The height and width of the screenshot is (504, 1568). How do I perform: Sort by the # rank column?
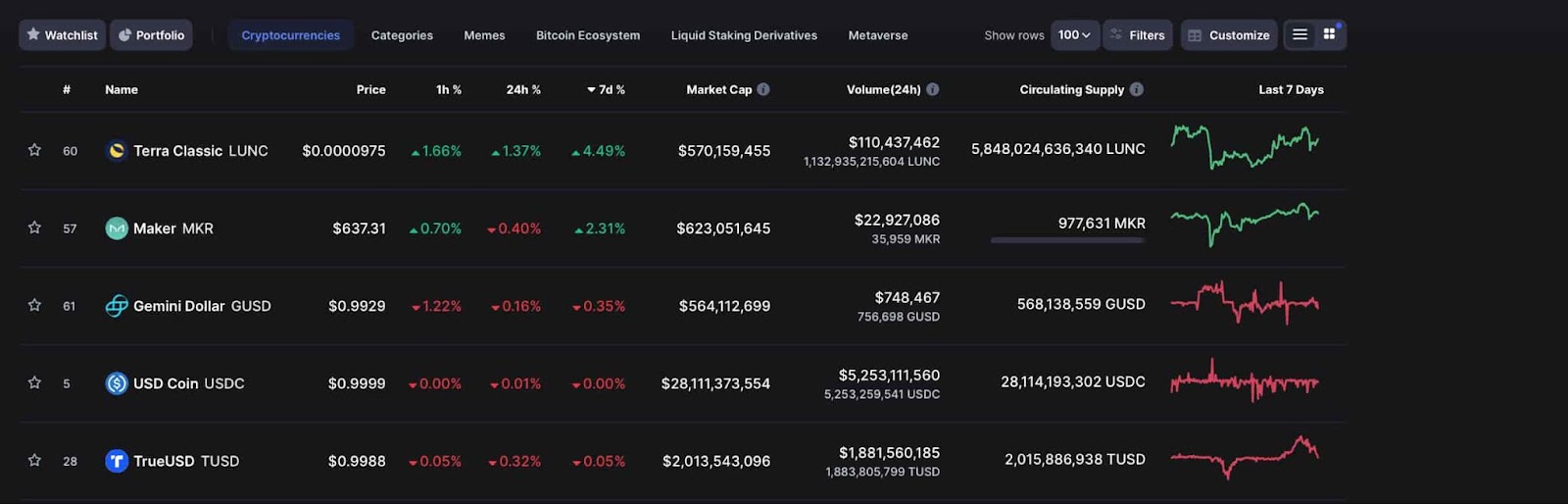coord(67,89)
